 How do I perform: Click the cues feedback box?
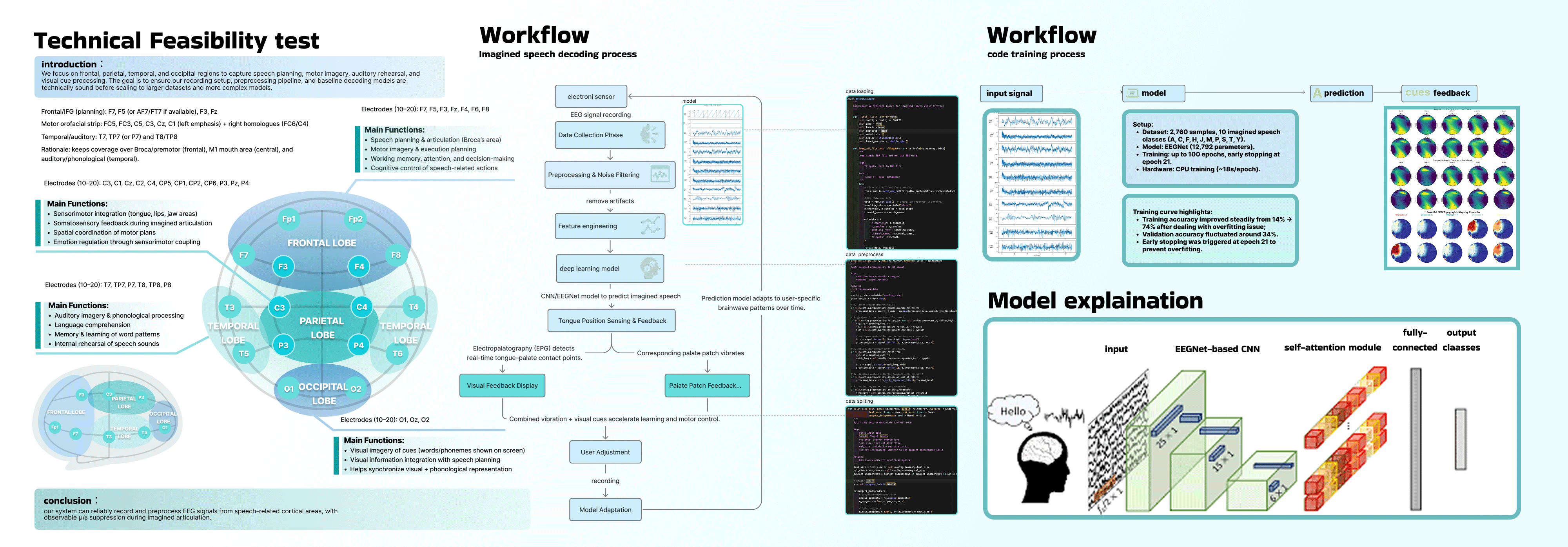coord(1439,93)
